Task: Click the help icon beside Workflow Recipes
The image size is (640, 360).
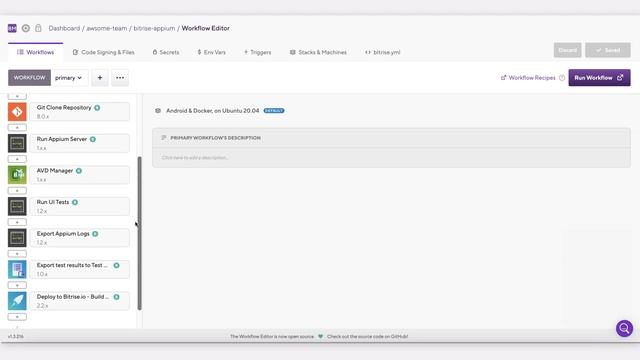Action: point(562,78)
